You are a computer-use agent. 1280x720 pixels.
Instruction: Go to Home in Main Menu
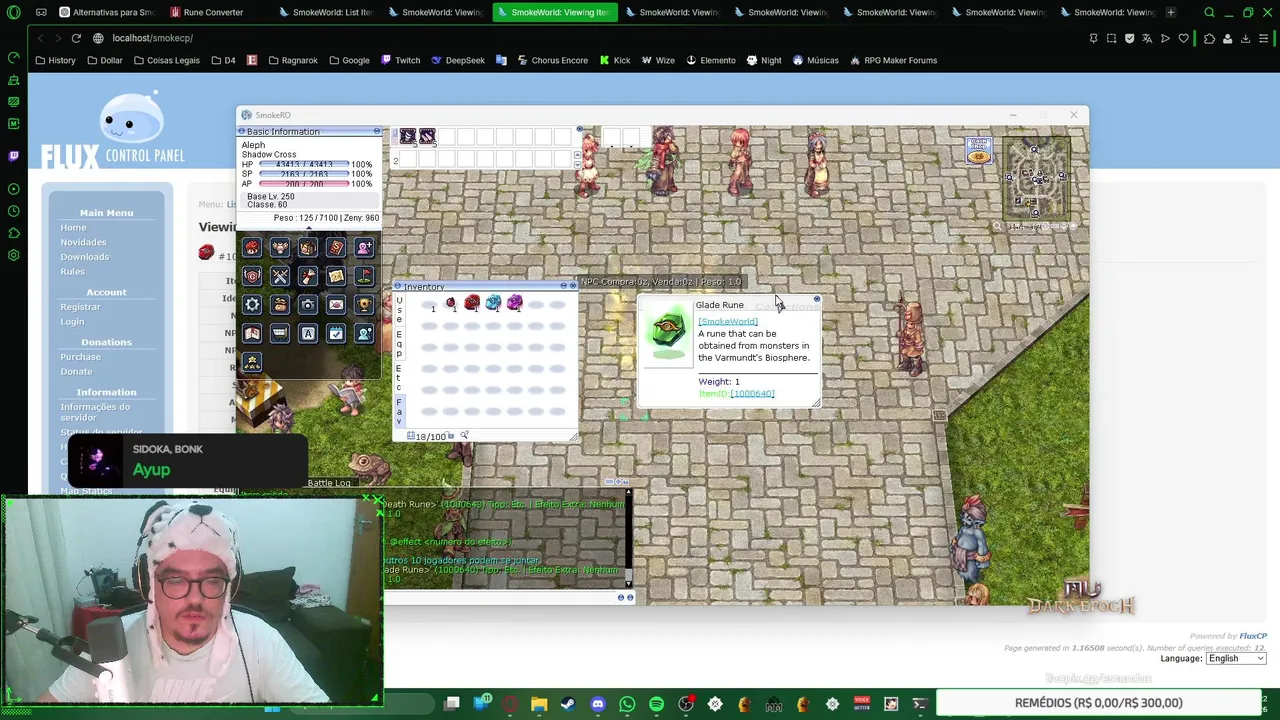pyautogui.click(x=73, y=227)
